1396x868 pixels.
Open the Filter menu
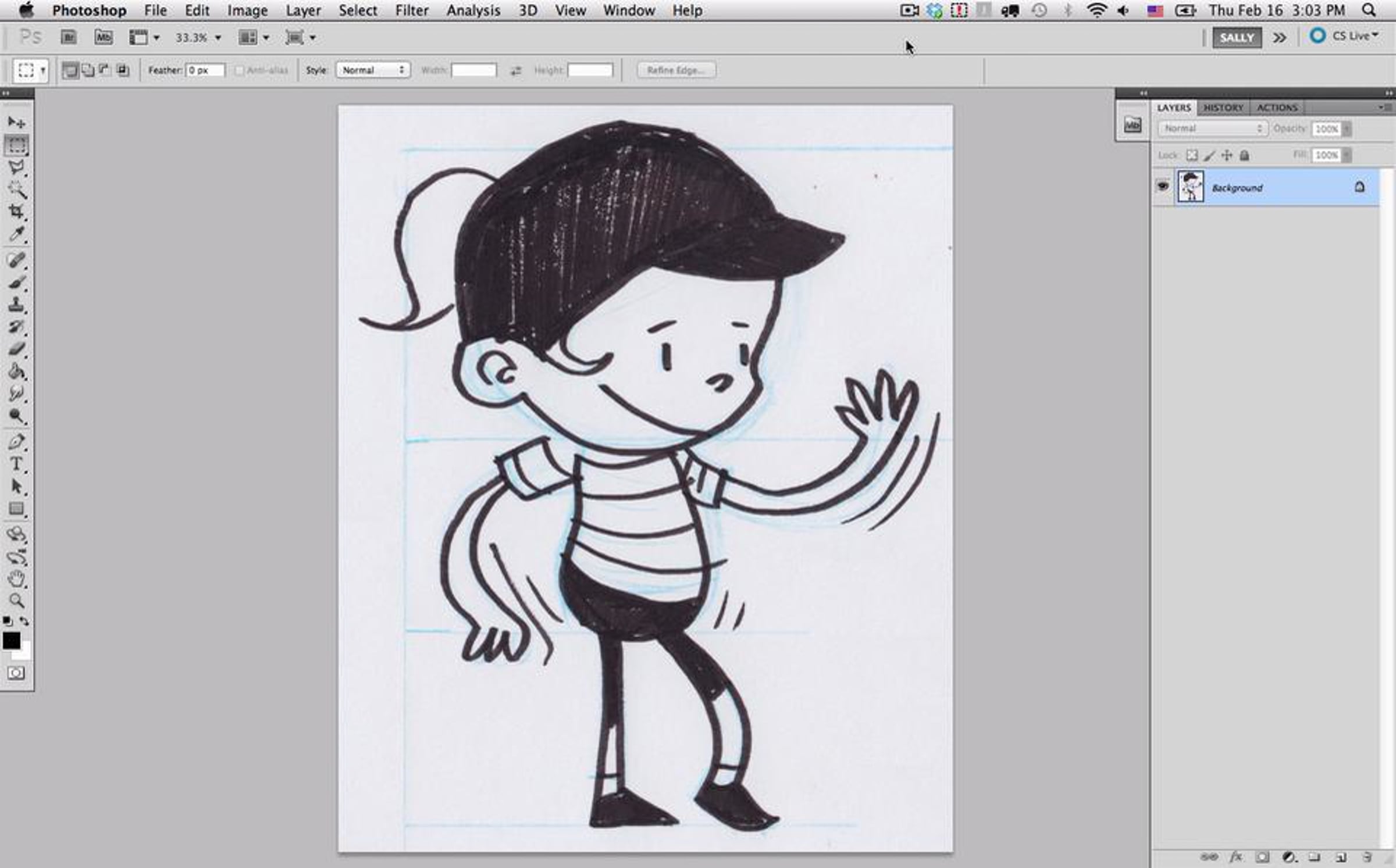coord(411,10)
